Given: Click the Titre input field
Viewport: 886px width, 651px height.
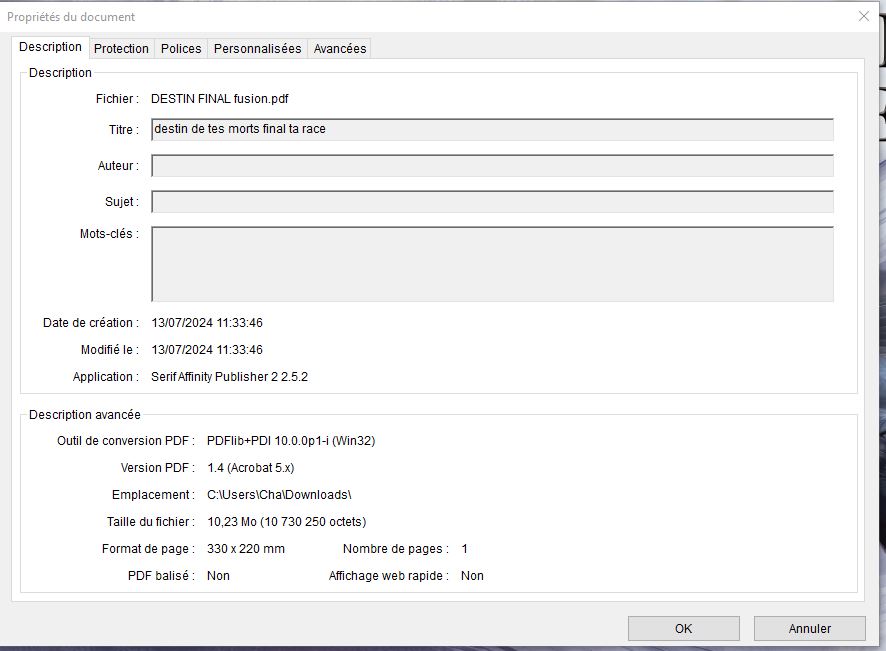Looking at the screenshot, I should click(492, 129).
